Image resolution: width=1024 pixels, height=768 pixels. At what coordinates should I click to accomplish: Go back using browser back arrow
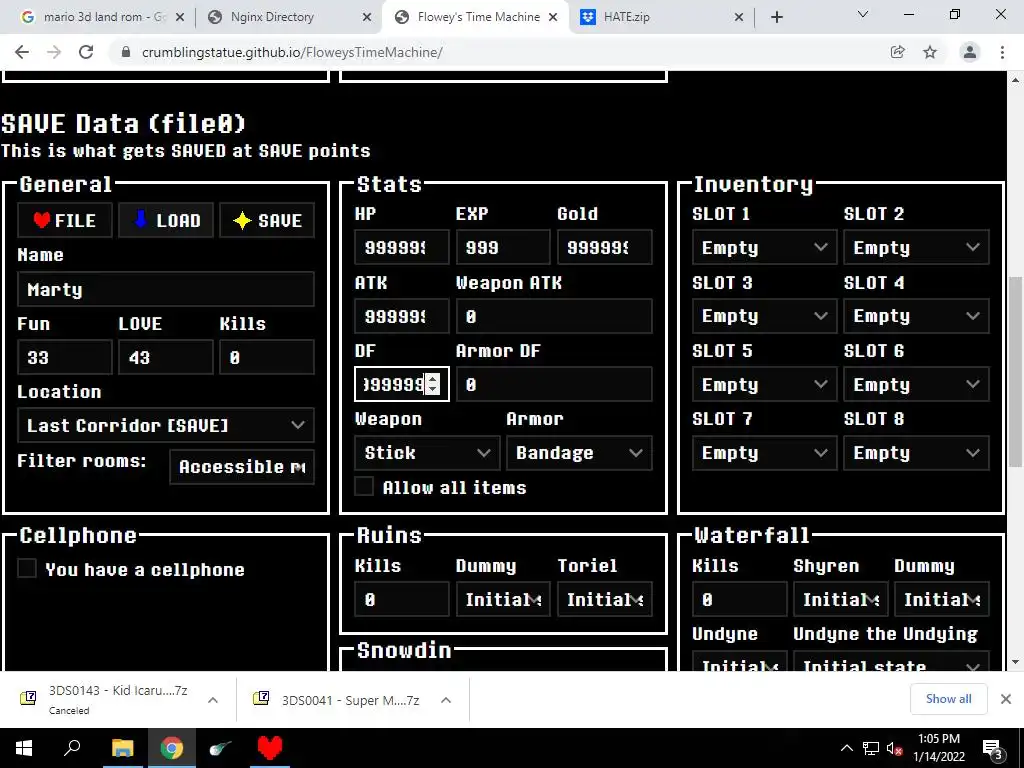pos(22,52)
